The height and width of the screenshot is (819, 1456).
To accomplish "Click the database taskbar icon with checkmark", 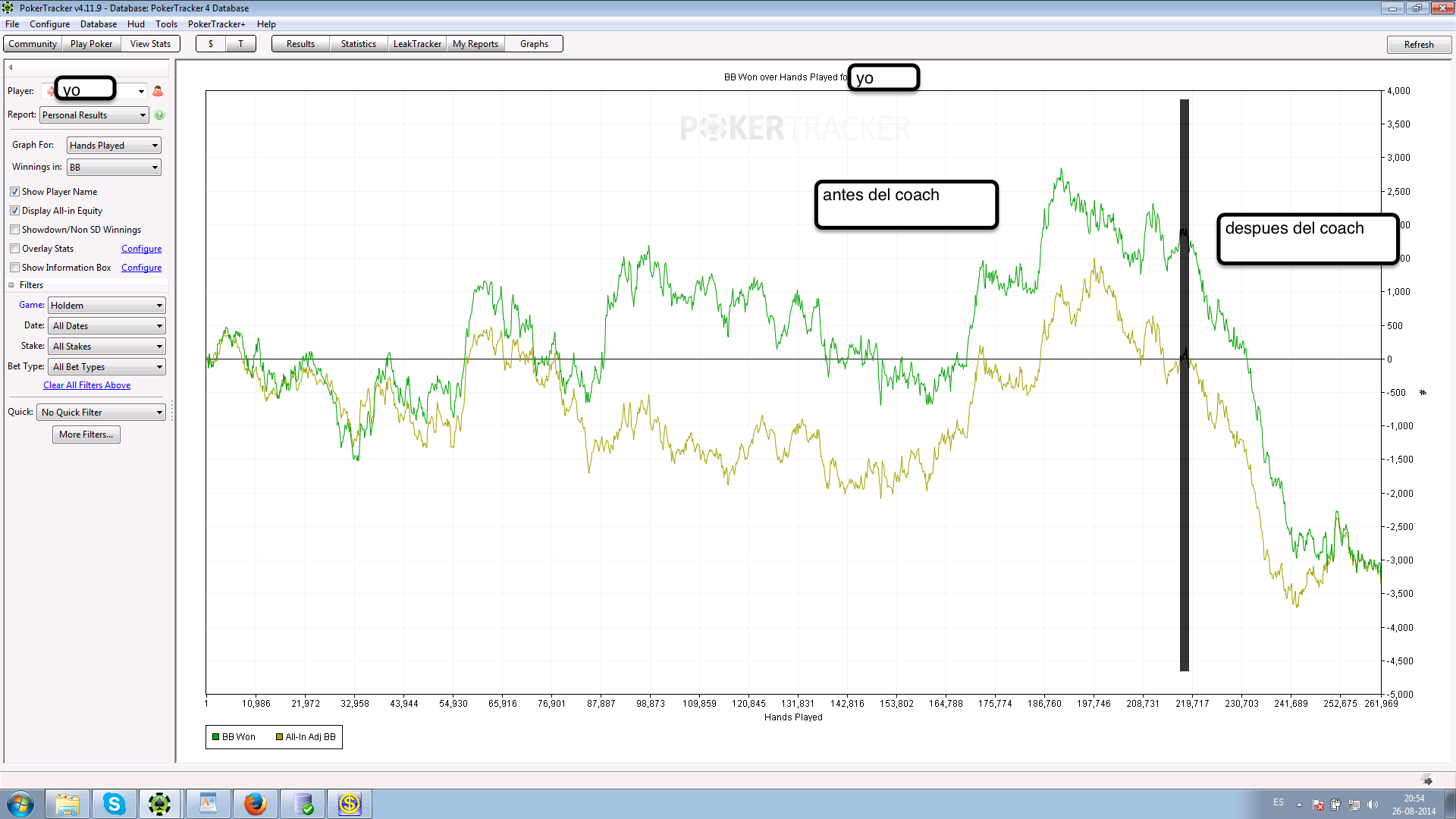I will pyautogui.click(x=303, y=804).
